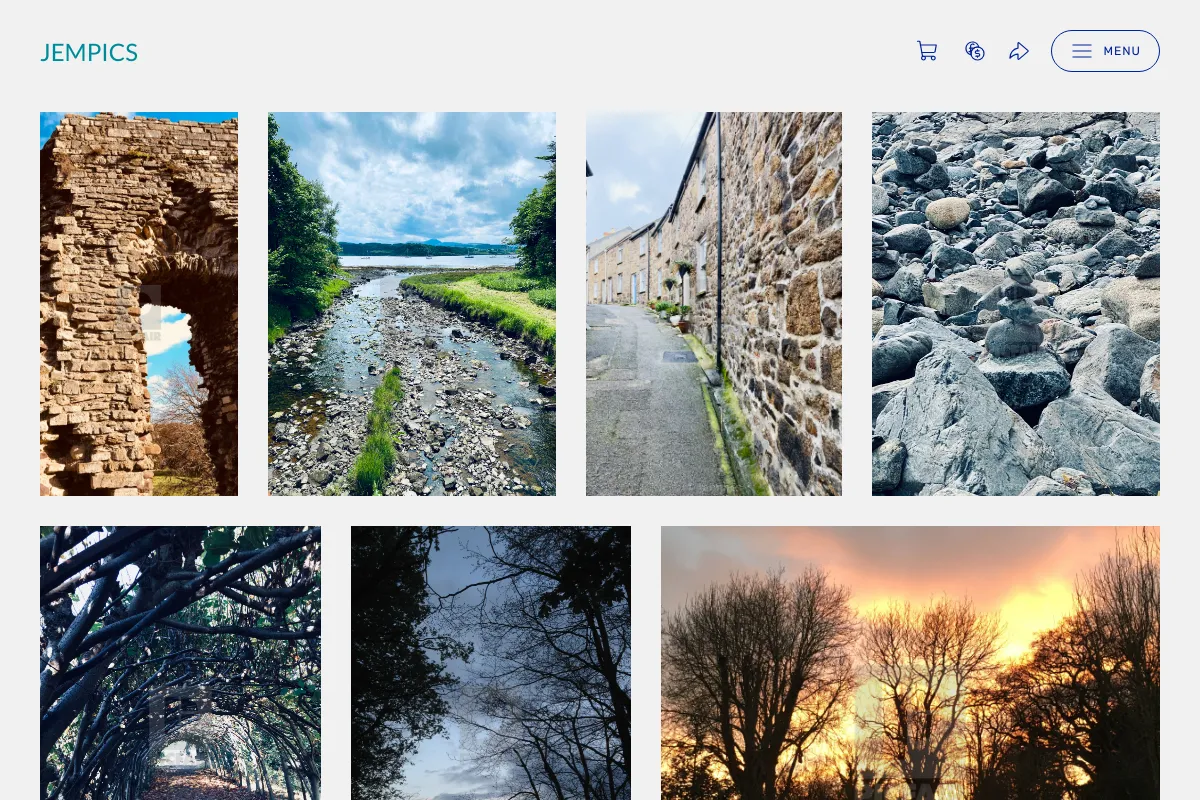Go to the JEMPICS home logo link
Screen dimensions: 1200x800
coord(89,53)
